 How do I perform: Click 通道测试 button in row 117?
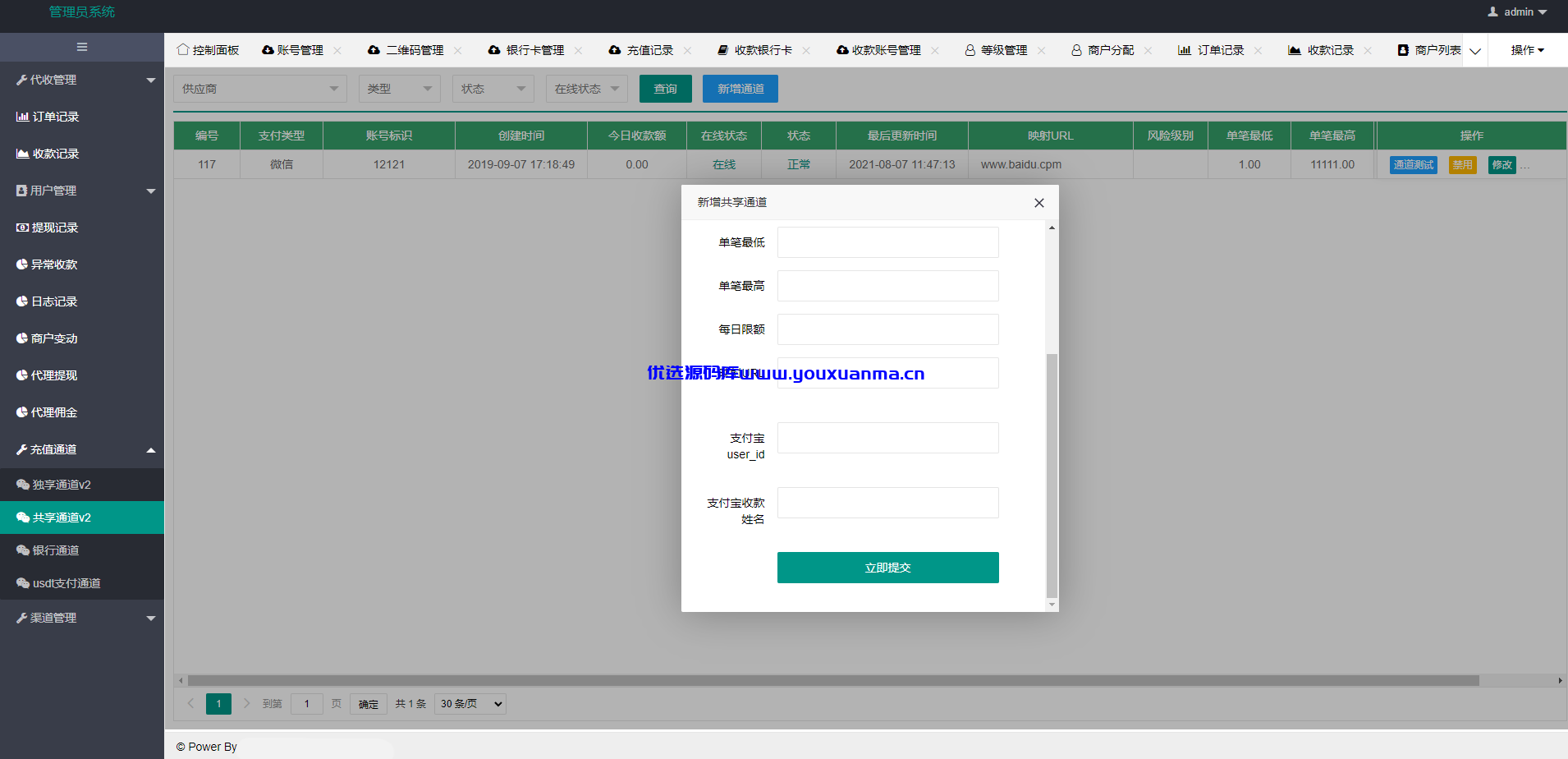pyautogui.click(x=1414, y=165)
